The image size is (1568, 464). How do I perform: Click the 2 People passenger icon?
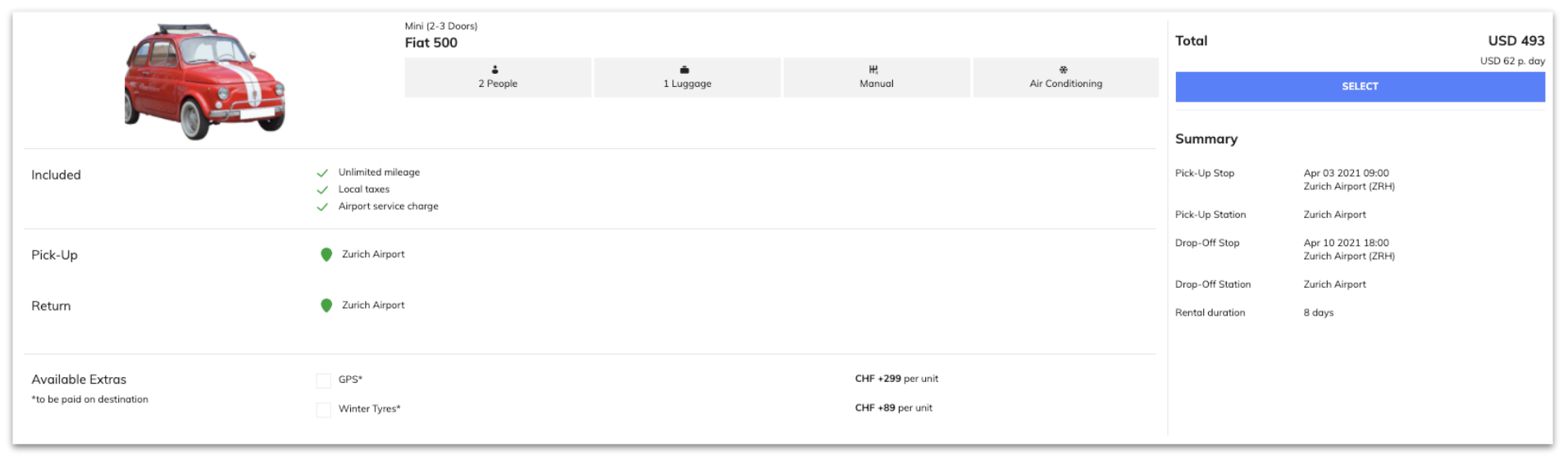pos(495,70)
